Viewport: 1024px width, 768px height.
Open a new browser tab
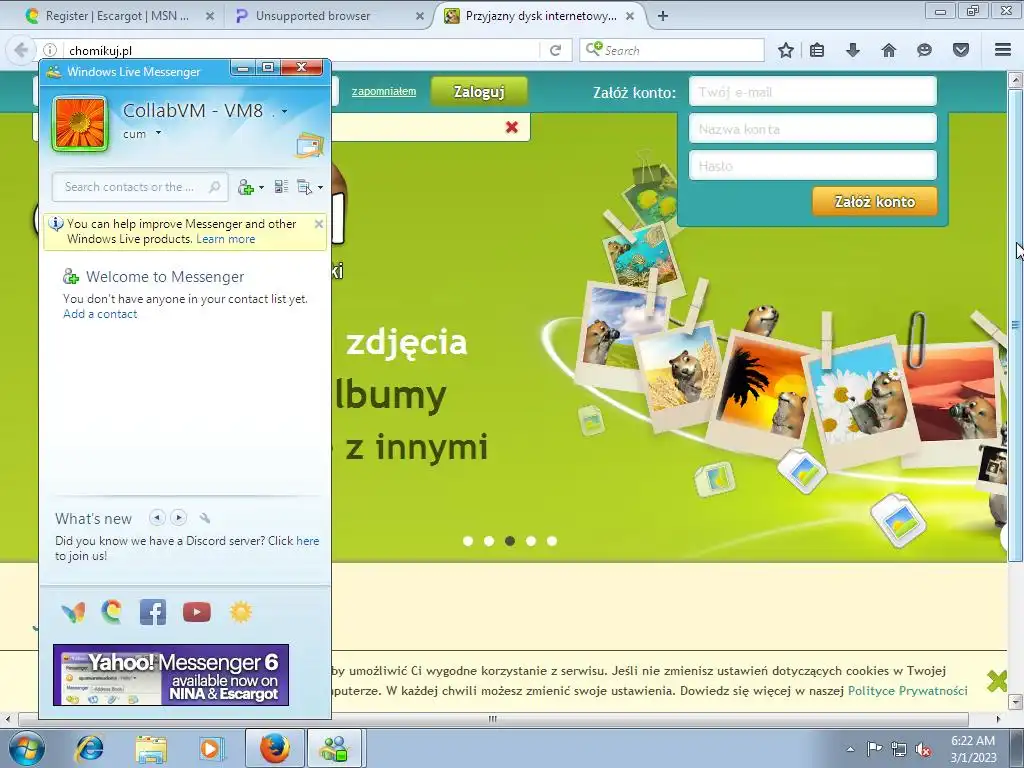[663, 16]
